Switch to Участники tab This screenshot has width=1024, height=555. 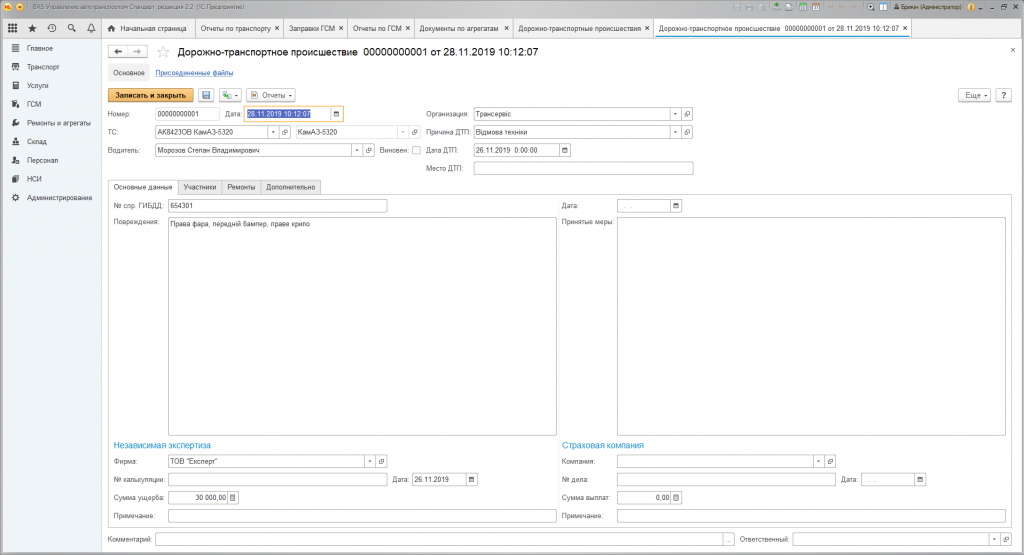[x=200, y=187]
